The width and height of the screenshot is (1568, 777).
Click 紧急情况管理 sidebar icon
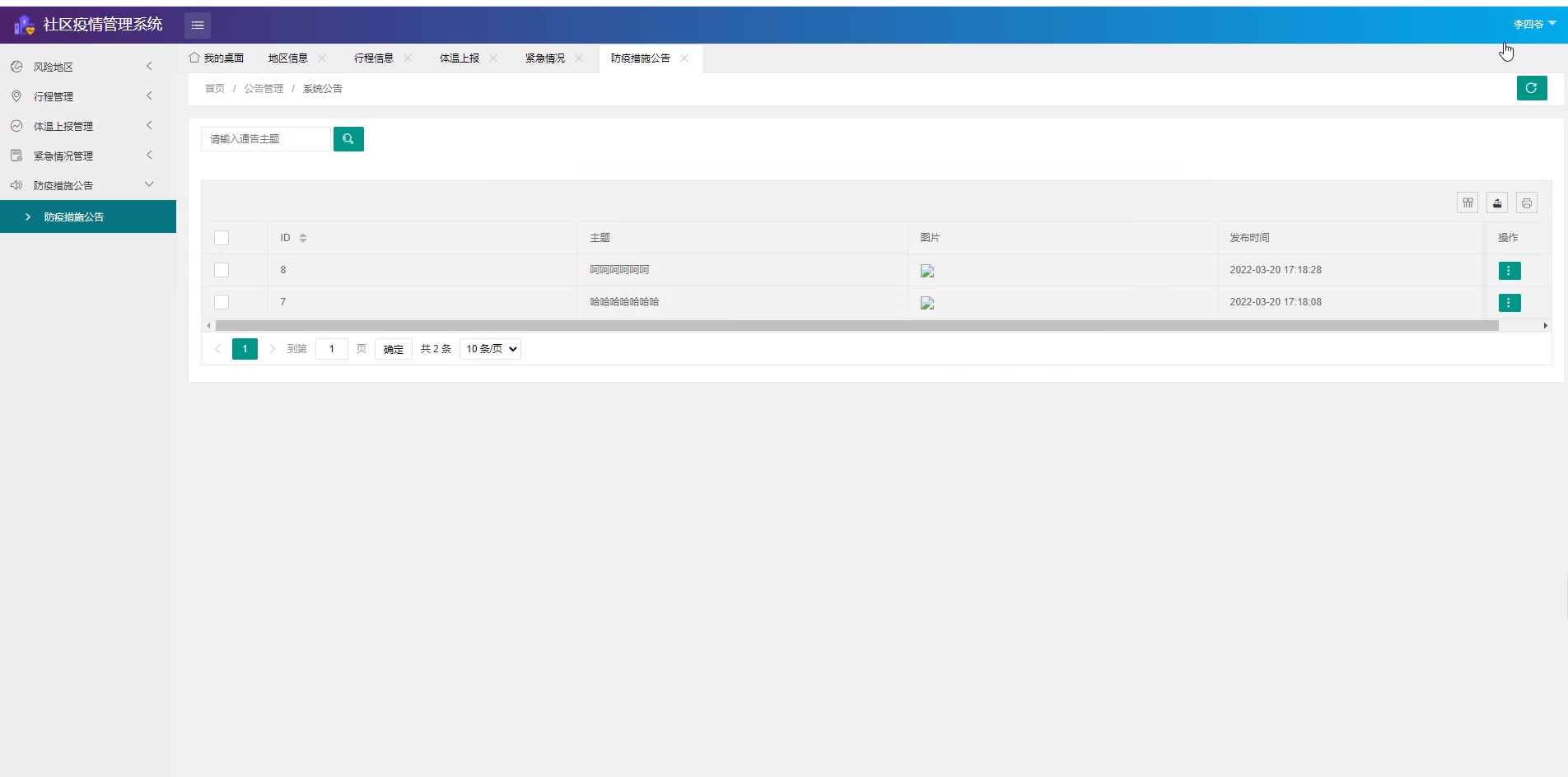tap(16, 156)
